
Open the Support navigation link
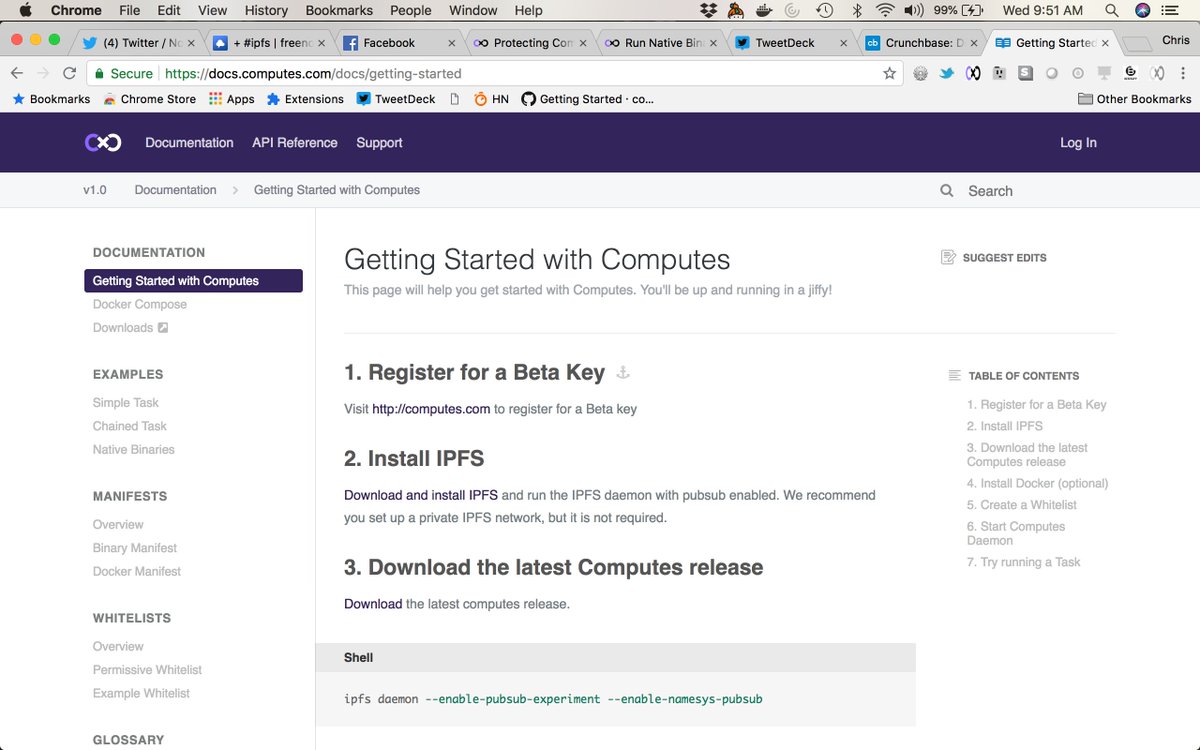[379, 143]
